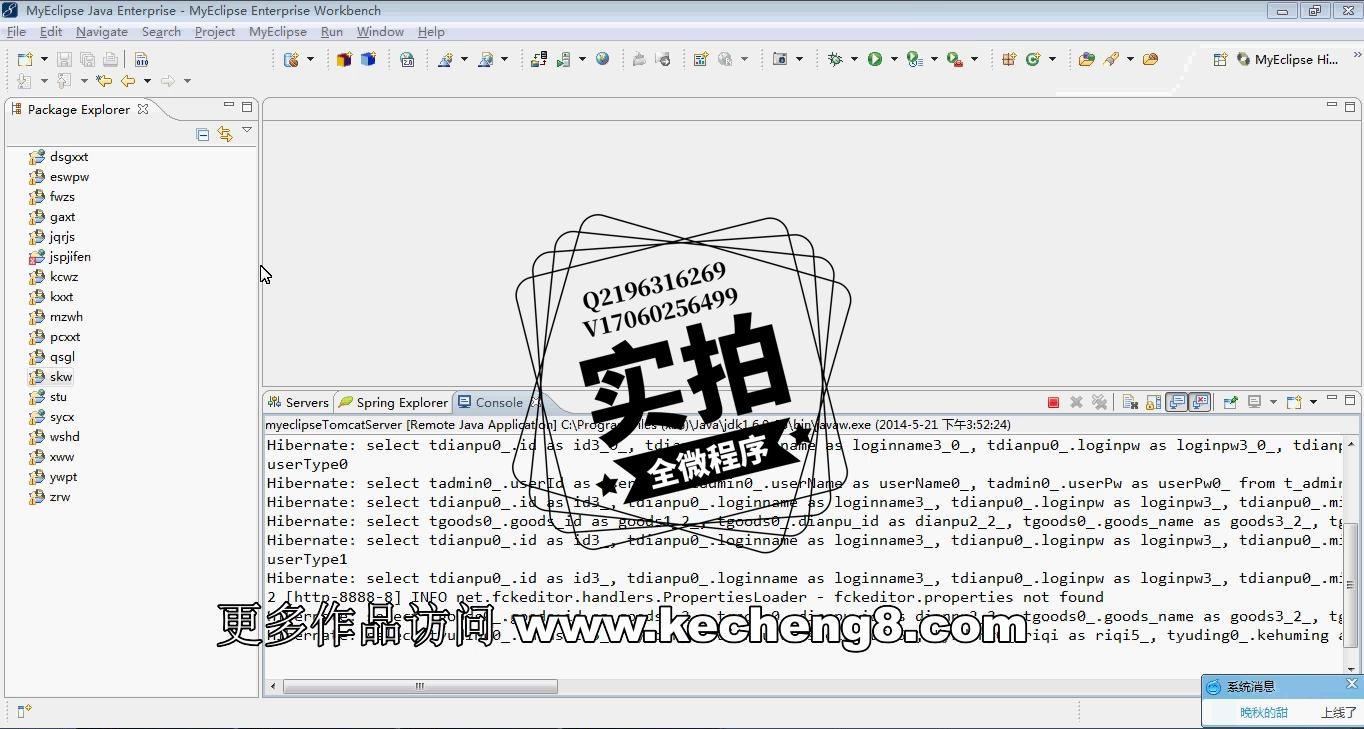Click the deploy MyEclipse J2EE project icon

click(x=539, y=59)
